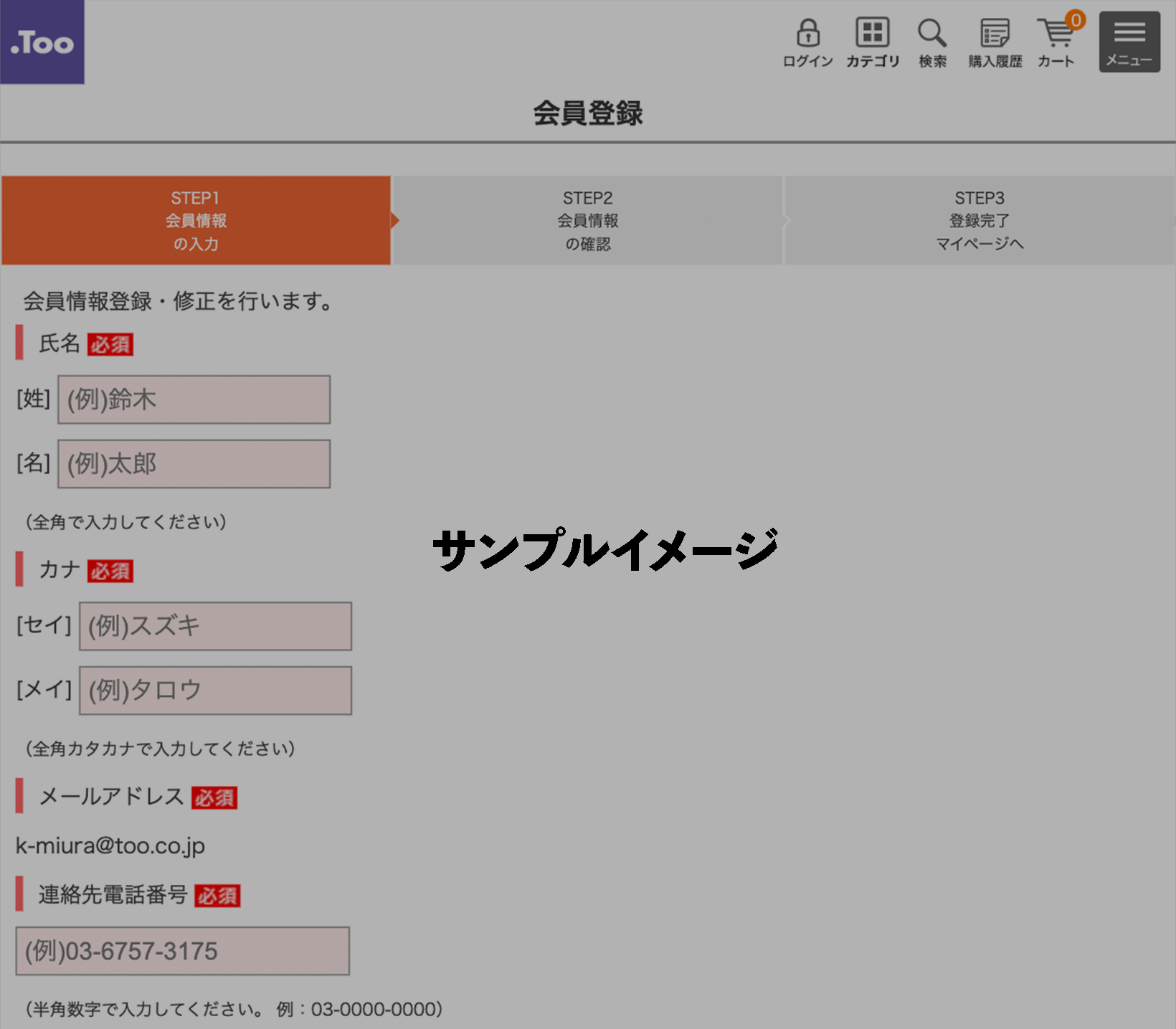Click the 必須 badge next to 氏名
1176x1029 pixels.
110,345
